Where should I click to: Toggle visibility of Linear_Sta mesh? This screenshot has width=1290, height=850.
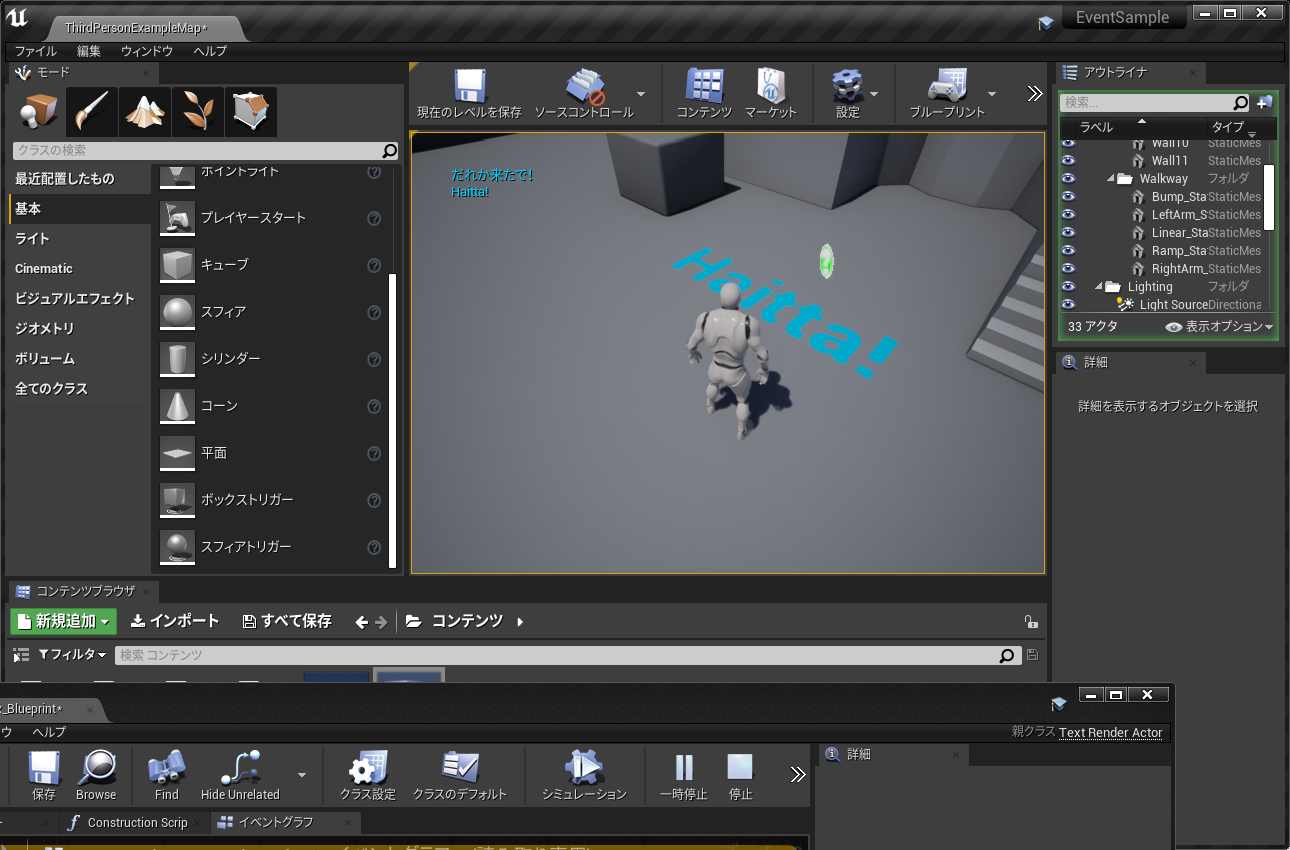click(x=1068, y=233)
